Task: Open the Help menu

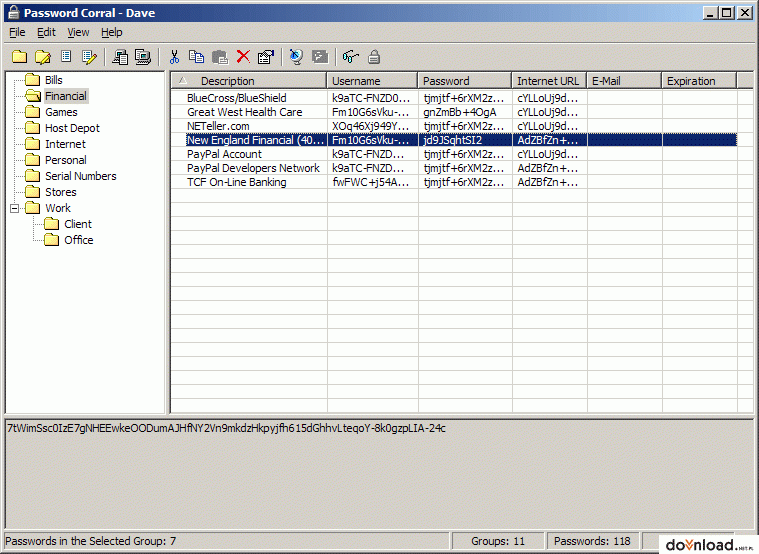Action: 112,32
